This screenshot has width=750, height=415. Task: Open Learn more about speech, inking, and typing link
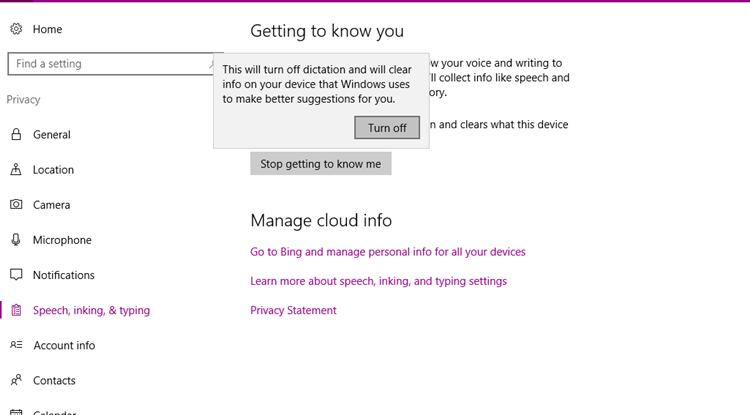click(378, 281)
